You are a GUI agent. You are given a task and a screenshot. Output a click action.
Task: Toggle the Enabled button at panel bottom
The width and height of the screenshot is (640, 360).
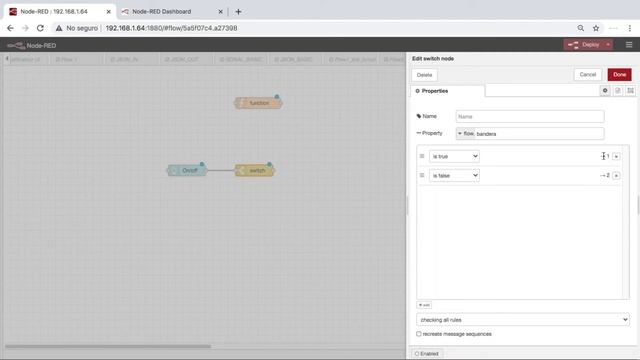pyautogui.click(x=427, y=354)
